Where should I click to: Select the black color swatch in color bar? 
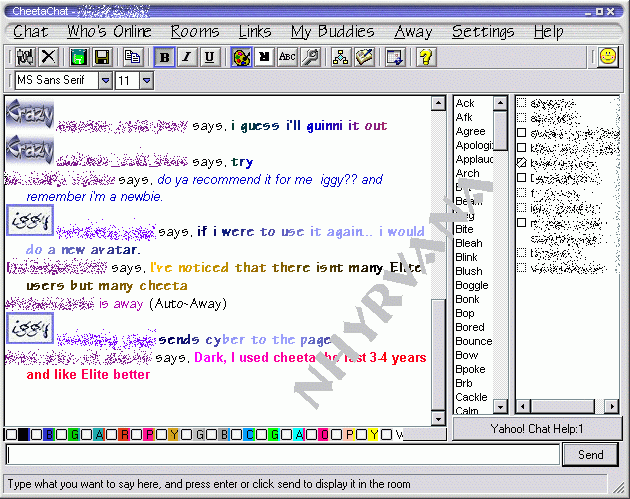[23, 435]
